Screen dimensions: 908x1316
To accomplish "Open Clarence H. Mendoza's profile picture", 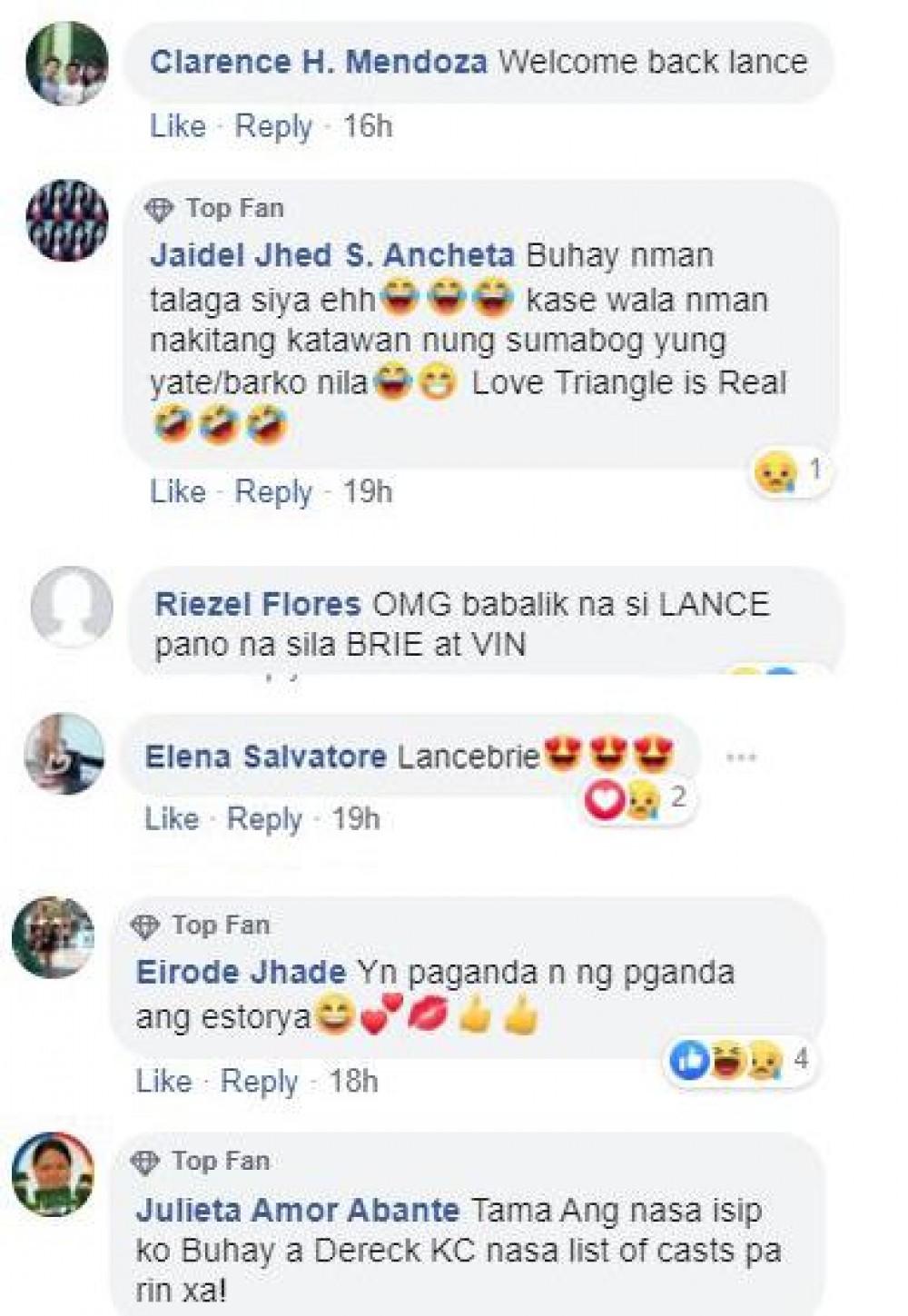I will pyautogui.click(x=68, y=64).
